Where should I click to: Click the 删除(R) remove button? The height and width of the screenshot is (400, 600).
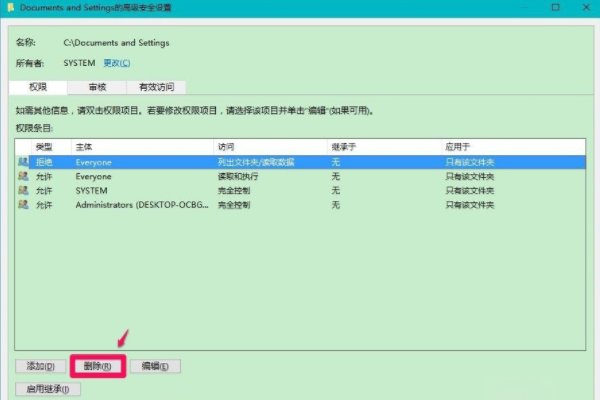click(98, 366)
